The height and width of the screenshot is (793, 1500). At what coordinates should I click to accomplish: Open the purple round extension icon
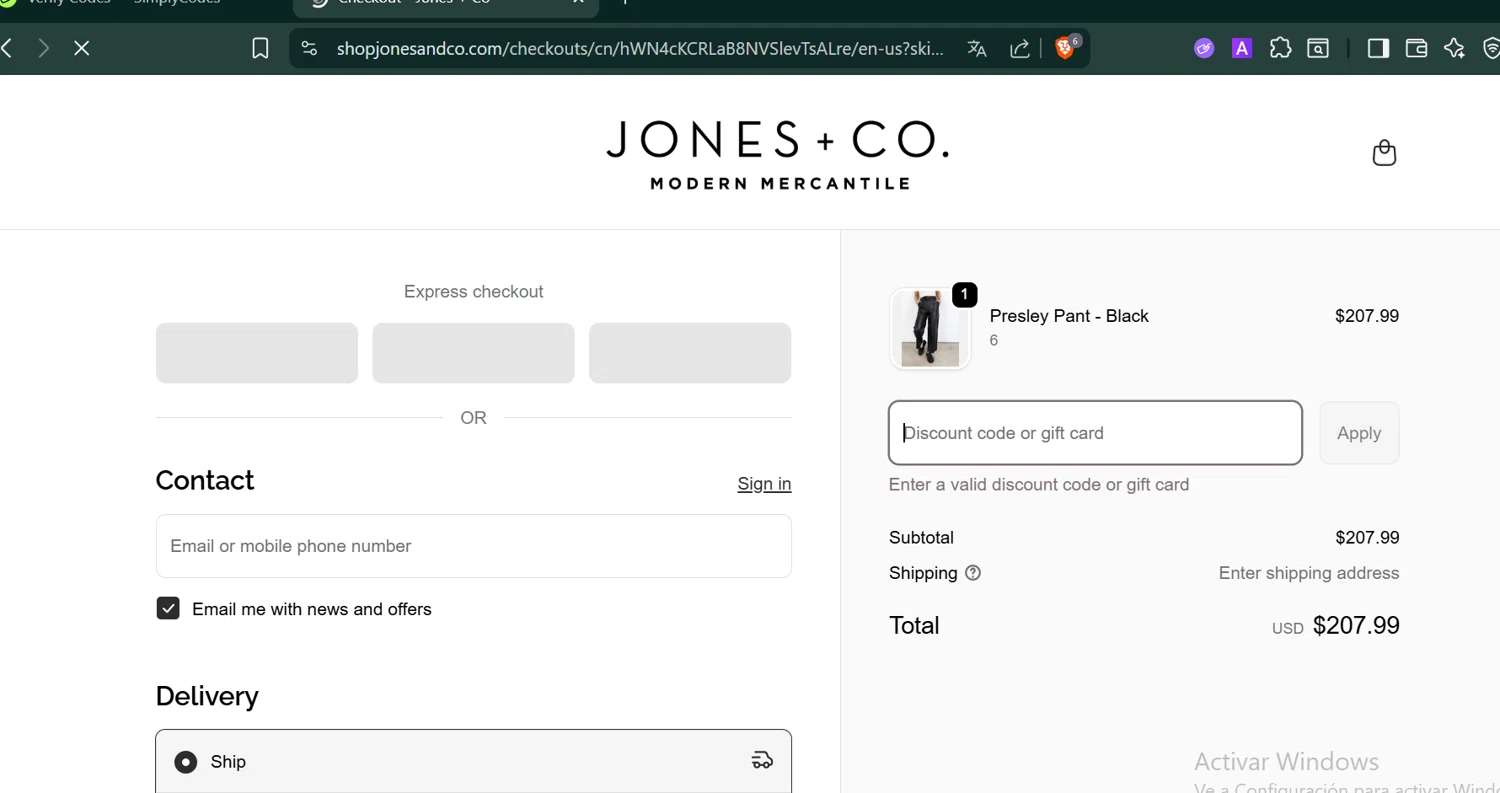tap(1204, 48)
